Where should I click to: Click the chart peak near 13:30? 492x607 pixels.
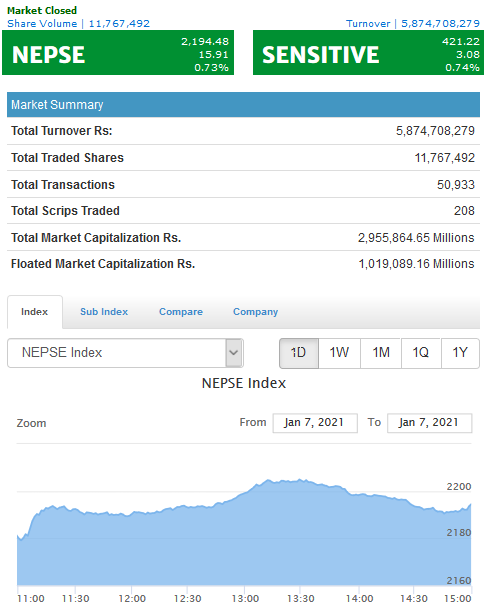point(300,480)
